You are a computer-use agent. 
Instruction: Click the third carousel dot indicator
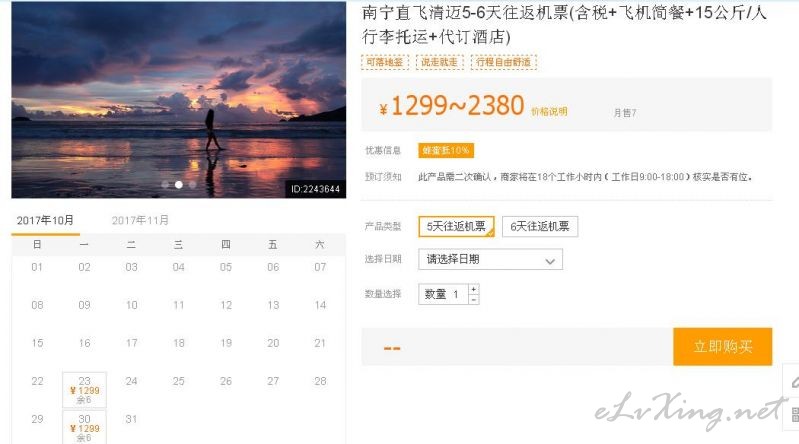[193, 185]
